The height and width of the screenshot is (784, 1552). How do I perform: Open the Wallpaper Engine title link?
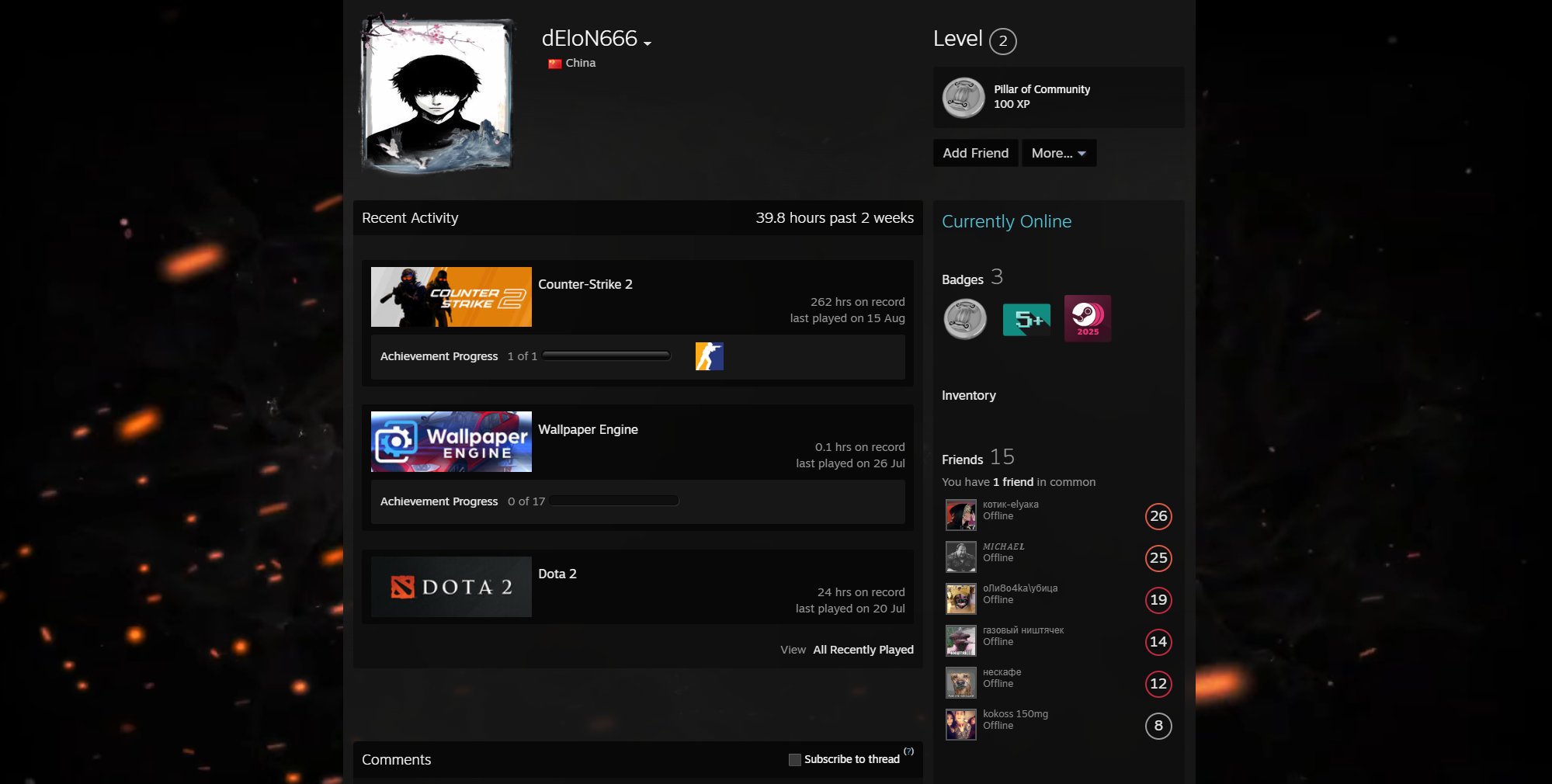589,429
